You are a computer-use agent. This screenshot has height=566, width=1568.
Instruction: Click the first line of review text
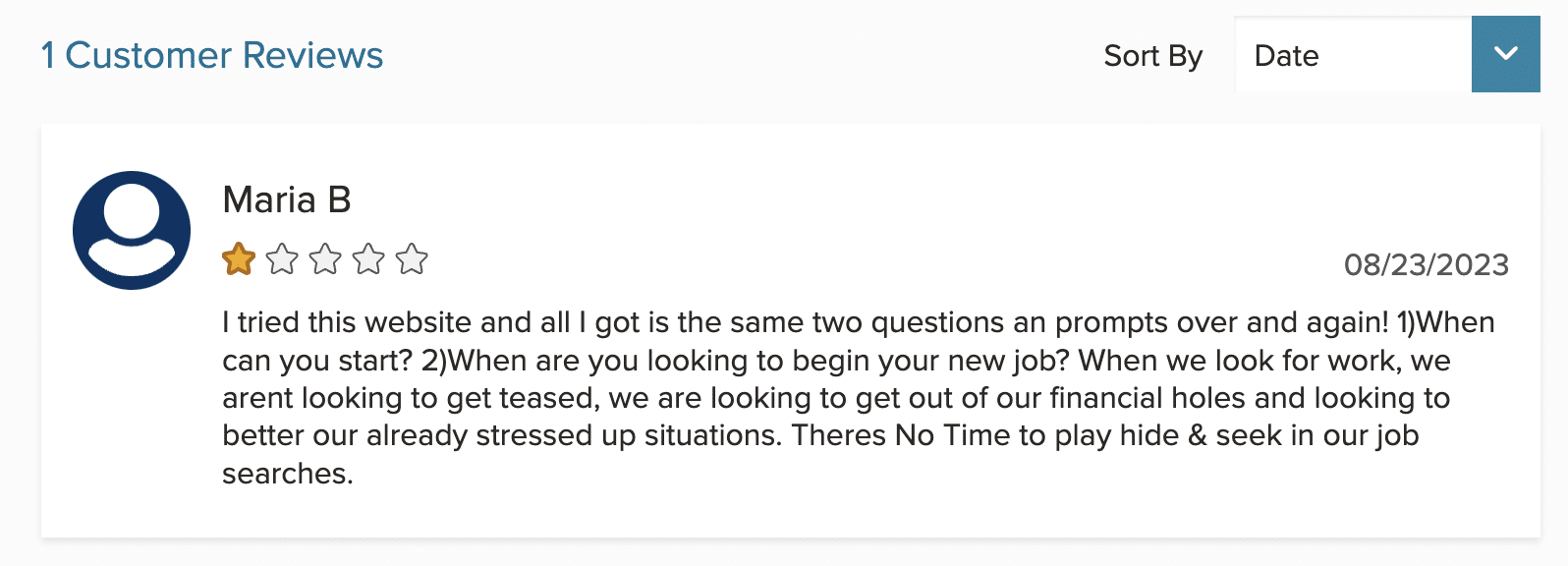[x=859, y=322]
